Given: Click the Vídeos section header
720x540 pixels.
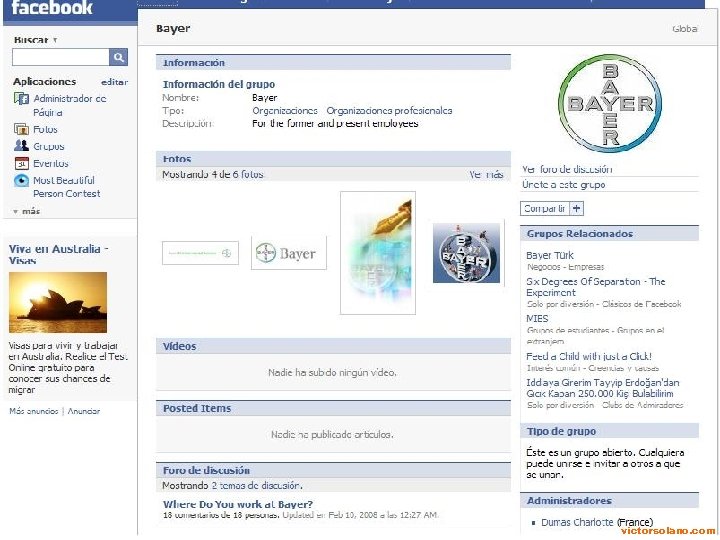Looking at the screenshot, I should [x=333, y=346].
